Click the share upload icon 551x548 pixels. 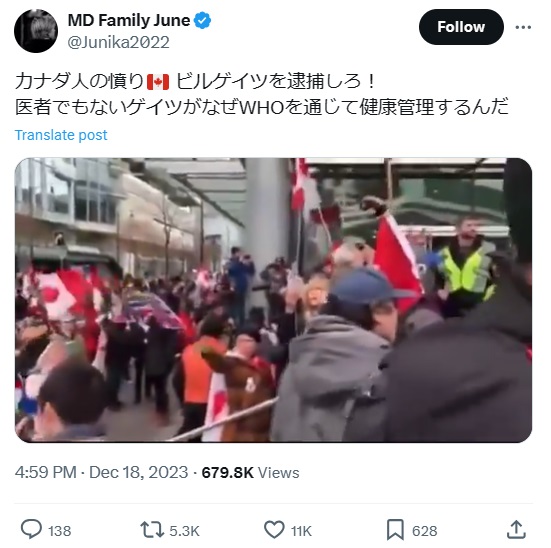[516, 529]
